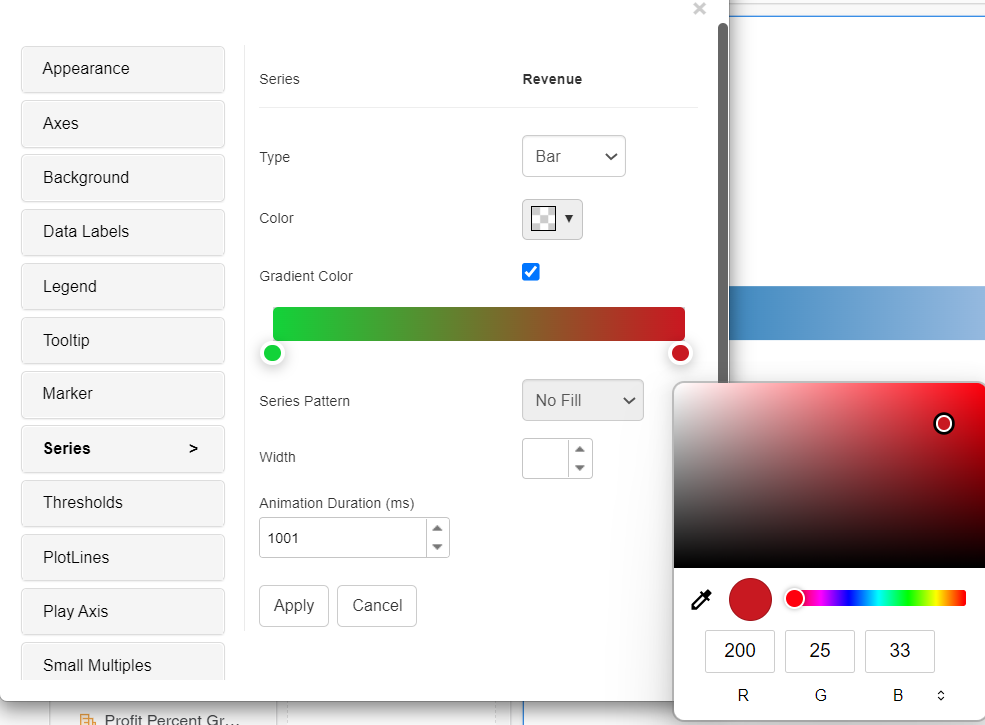The image size is (985, 725).
Task: Switch color format using RGB toggle arrows
Action: click(940, 695)
